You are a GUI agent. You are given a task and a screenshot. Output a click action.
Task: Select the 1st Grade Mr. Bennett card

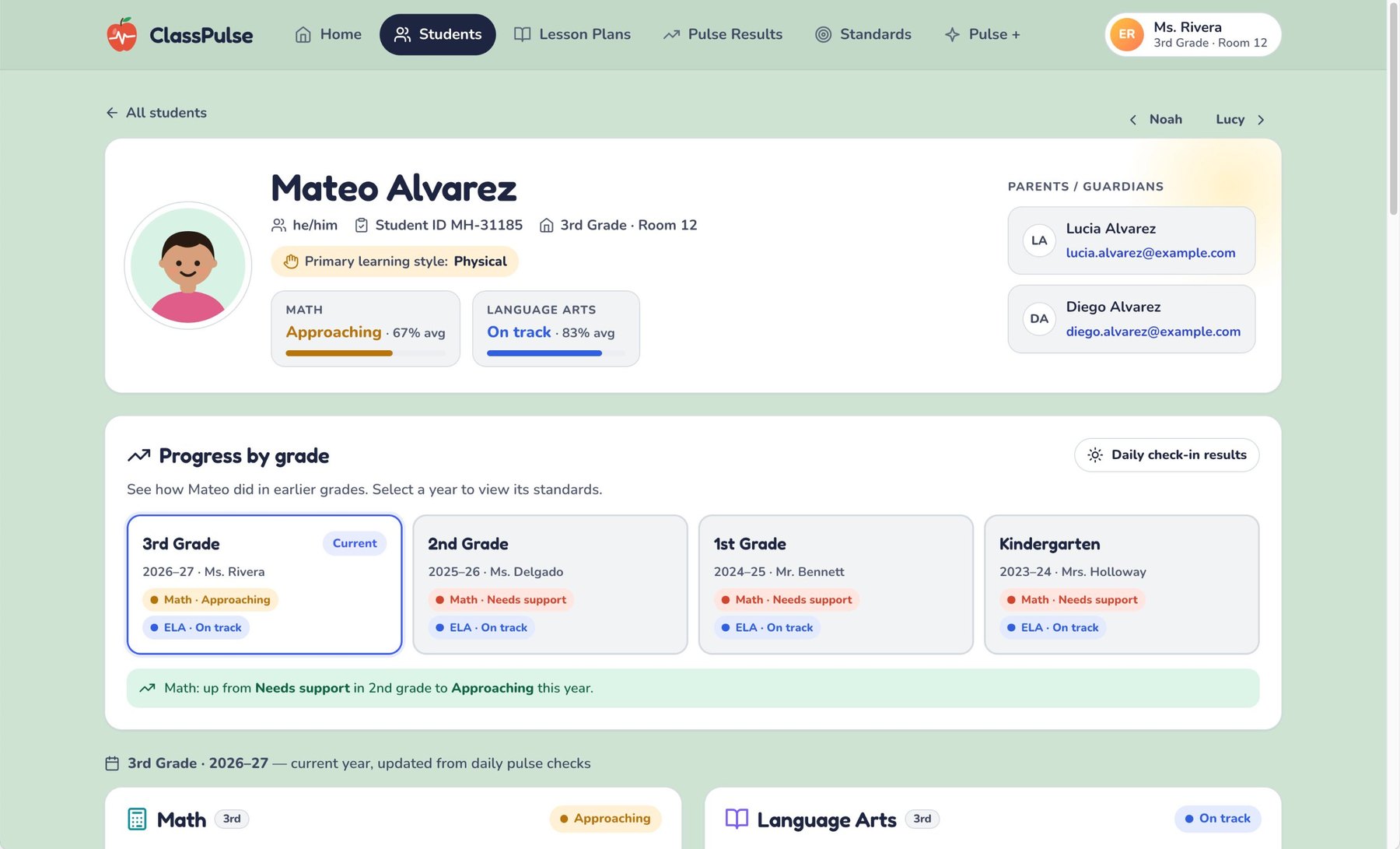pyautogui.click(x=836, y=584)
